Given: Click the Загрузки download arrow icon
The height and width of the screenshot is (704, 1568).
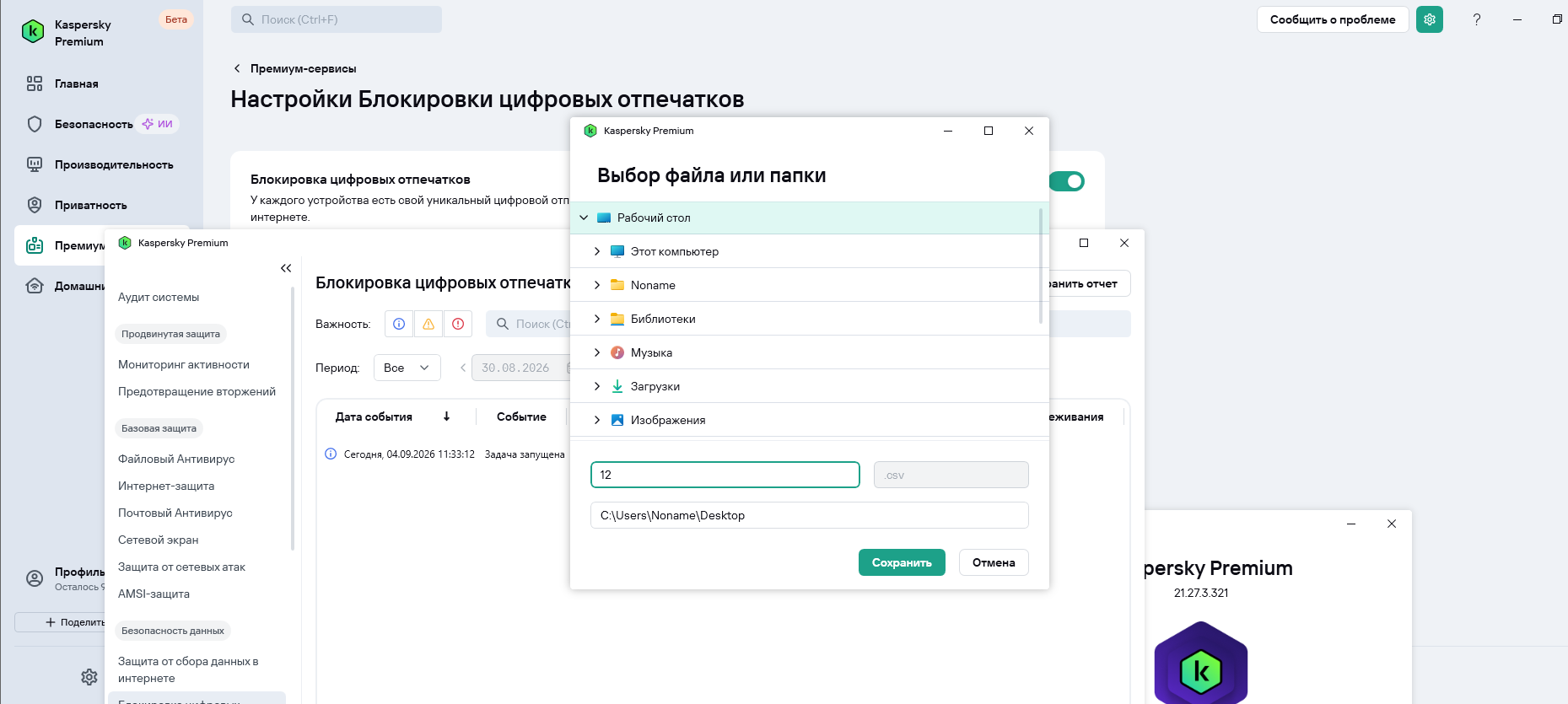Looking at the screenshot, I should point(617,386).
